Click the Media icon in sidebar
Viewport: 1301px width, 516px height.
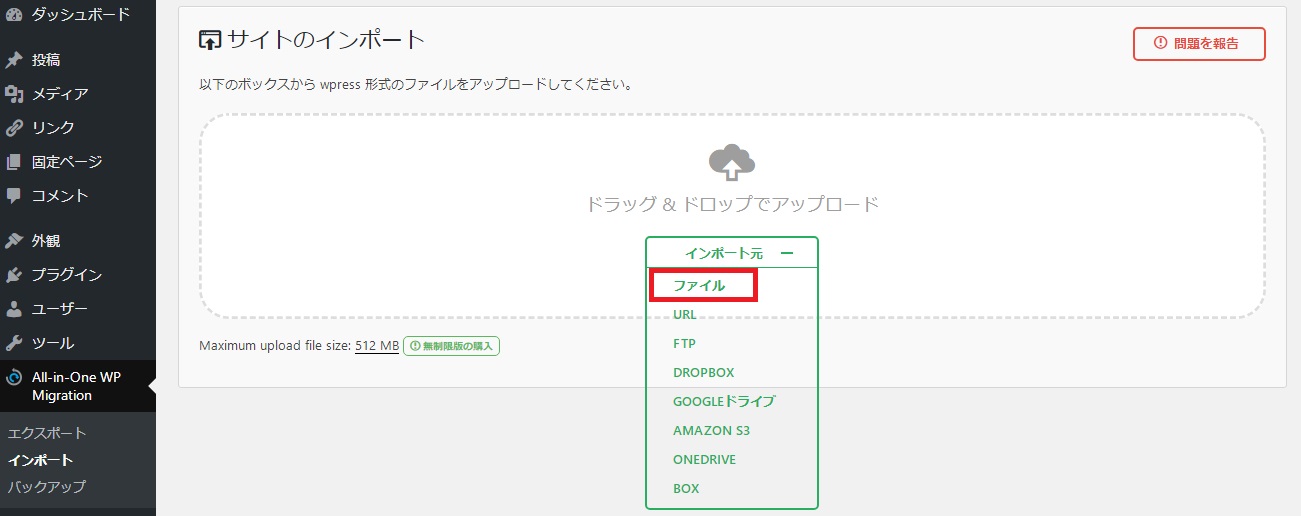[14, 94]
